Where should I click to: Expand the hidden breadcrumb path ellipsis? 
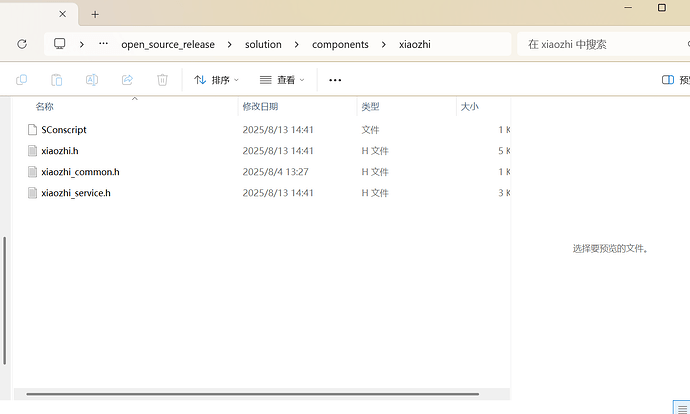click(x=104, y=44)
